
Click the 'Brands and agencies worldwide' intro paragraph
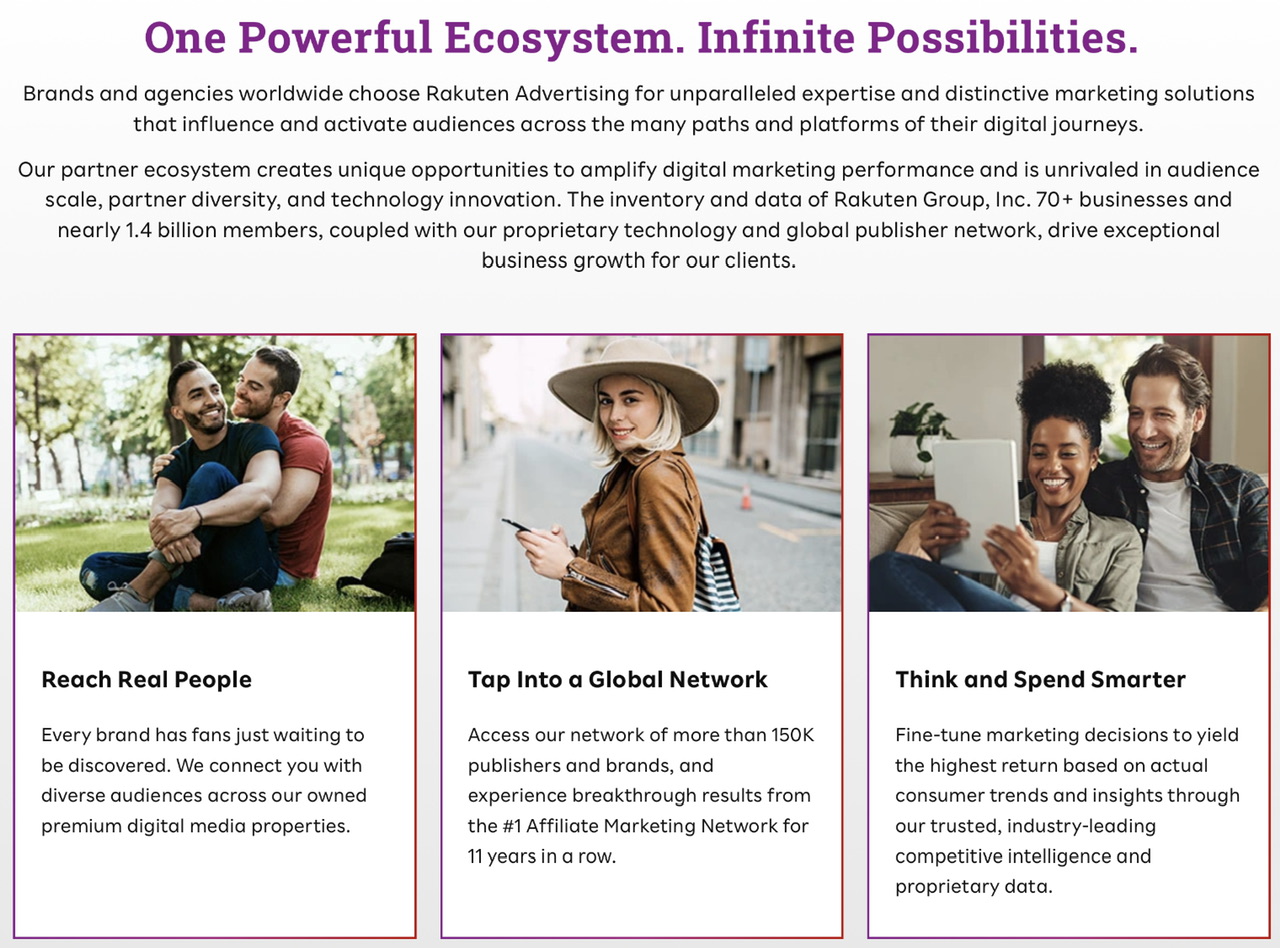(x=639, y=109)
